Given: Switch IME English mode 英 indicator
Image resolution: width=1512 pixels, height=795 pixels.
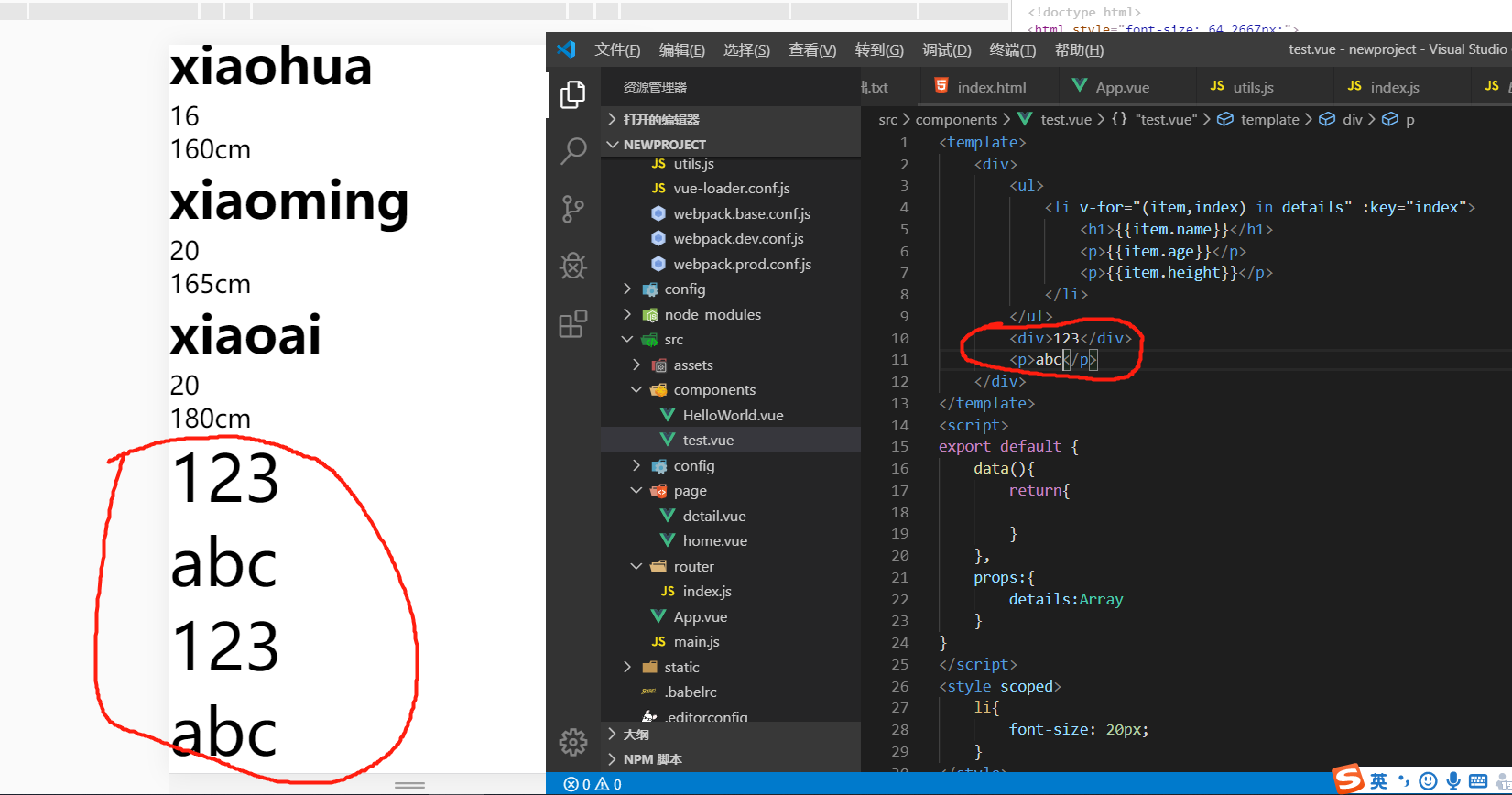Looking at the screenshot, I should click(x=1378, y=781).
